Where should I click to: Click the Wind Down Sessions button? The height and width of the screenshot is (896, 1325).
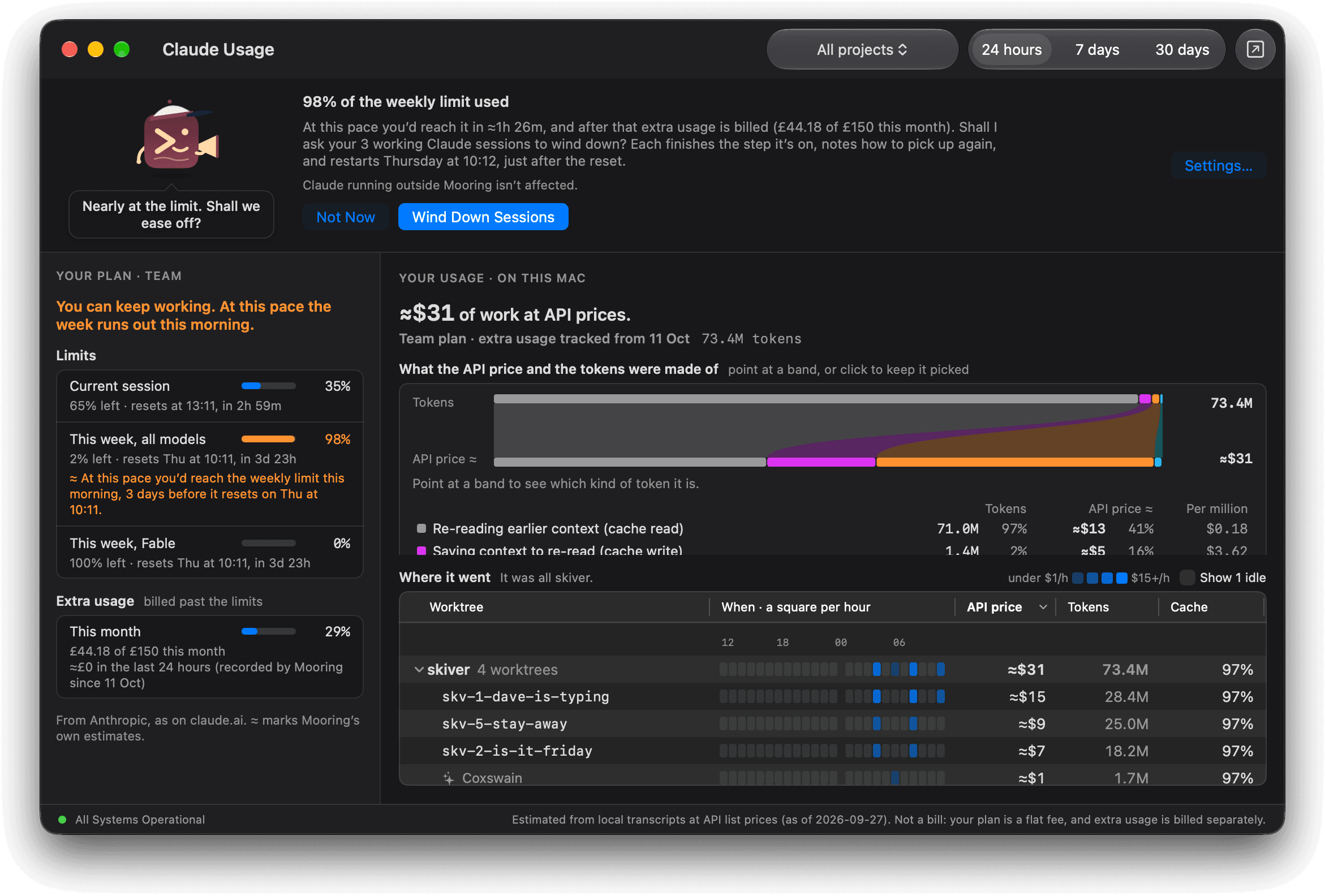[x=483, y=217]
